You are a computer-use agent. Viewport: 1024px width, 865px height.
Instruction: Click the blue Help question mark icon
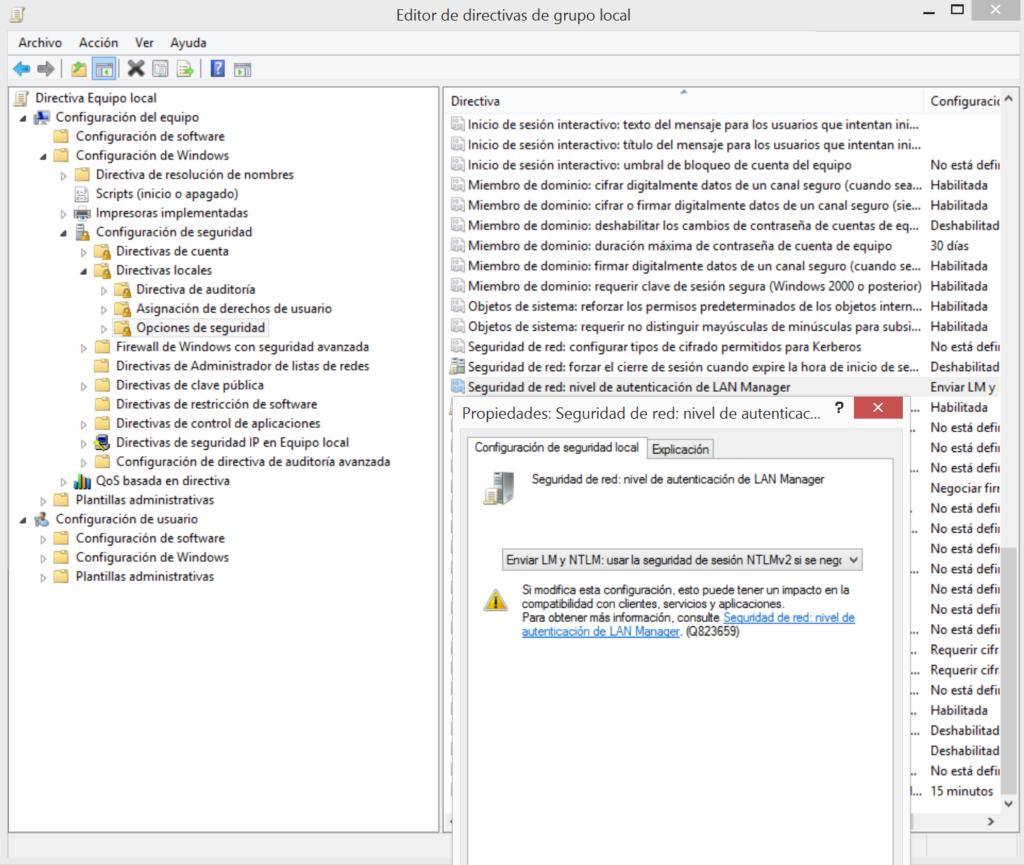pos(217,69)
